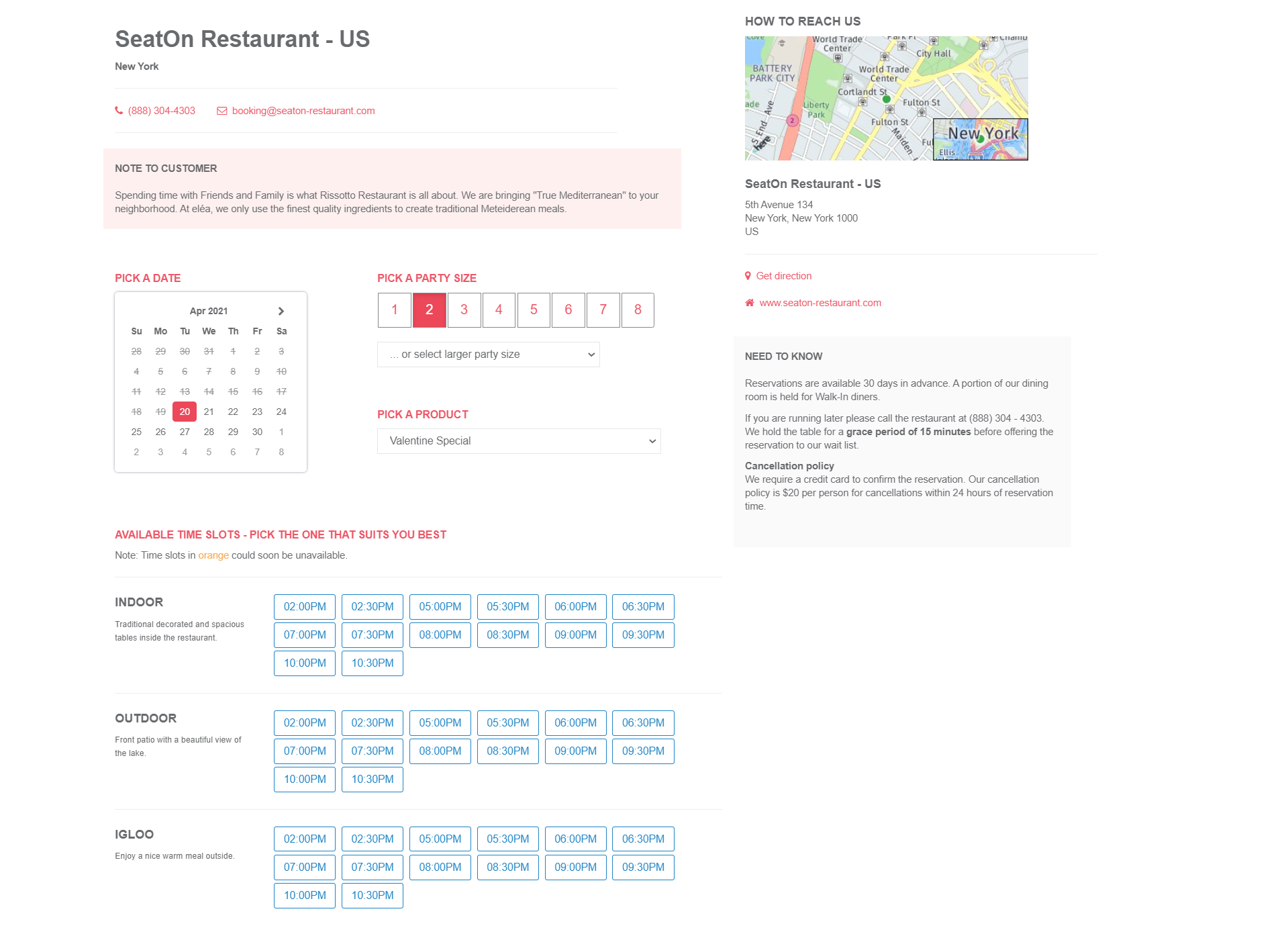Pick April 24 in the calendar
Screen dimensions: 1288x938
pyautogui.click(x=281, y=412)
